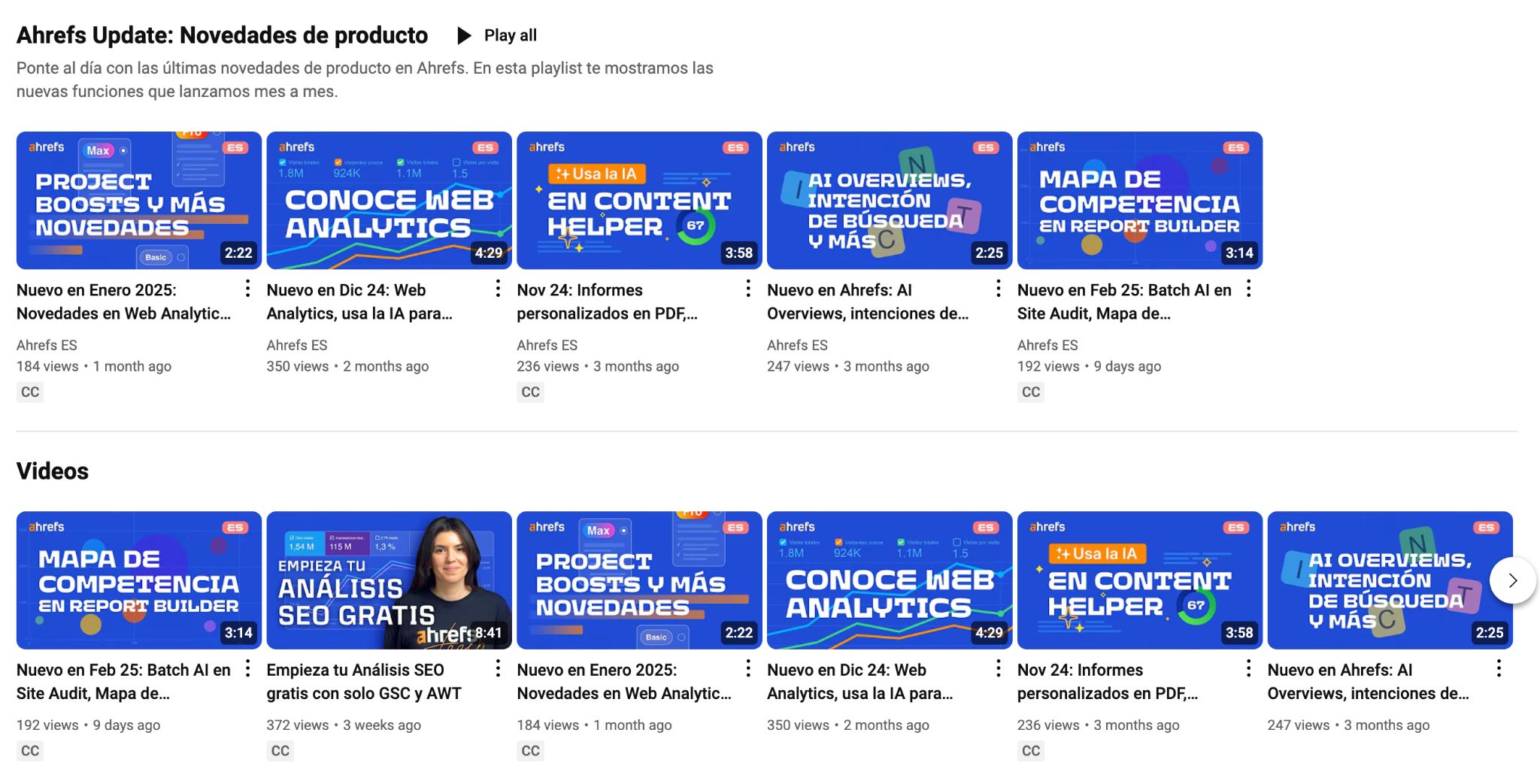Open options menu on "Empieza tu Análisis SEO gratis"
The image size is (1540, 784).
497,668
